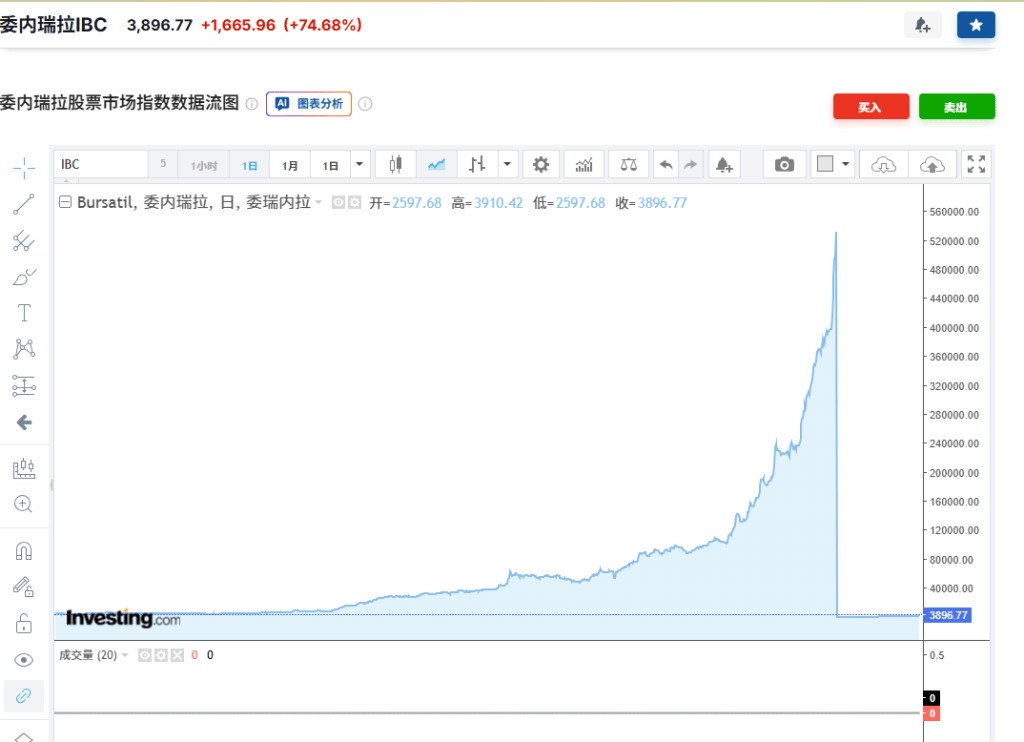Image resolution: width=1024 pixels, height=742 pixels.
Task: Select the 1月 interval tab
Action: pos(289,165)
